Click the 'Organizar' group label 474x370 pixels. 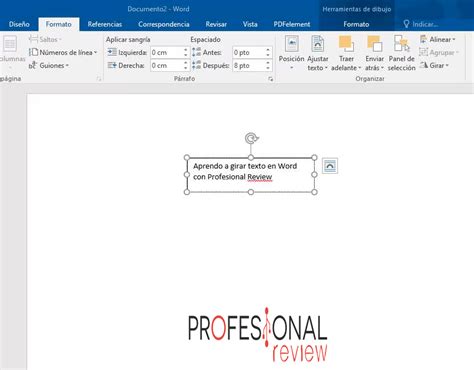(370, 79)
